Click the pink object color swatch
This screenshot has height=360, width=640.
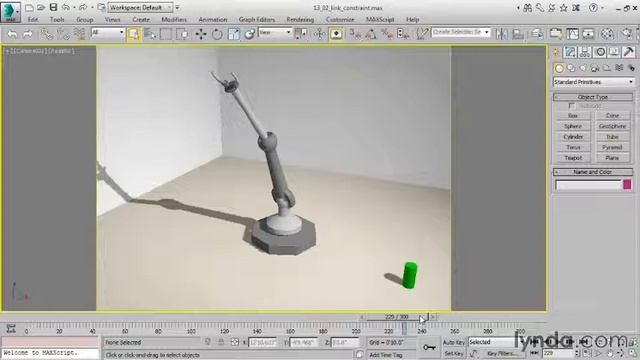pyautogui.click(x=627, y=185)
